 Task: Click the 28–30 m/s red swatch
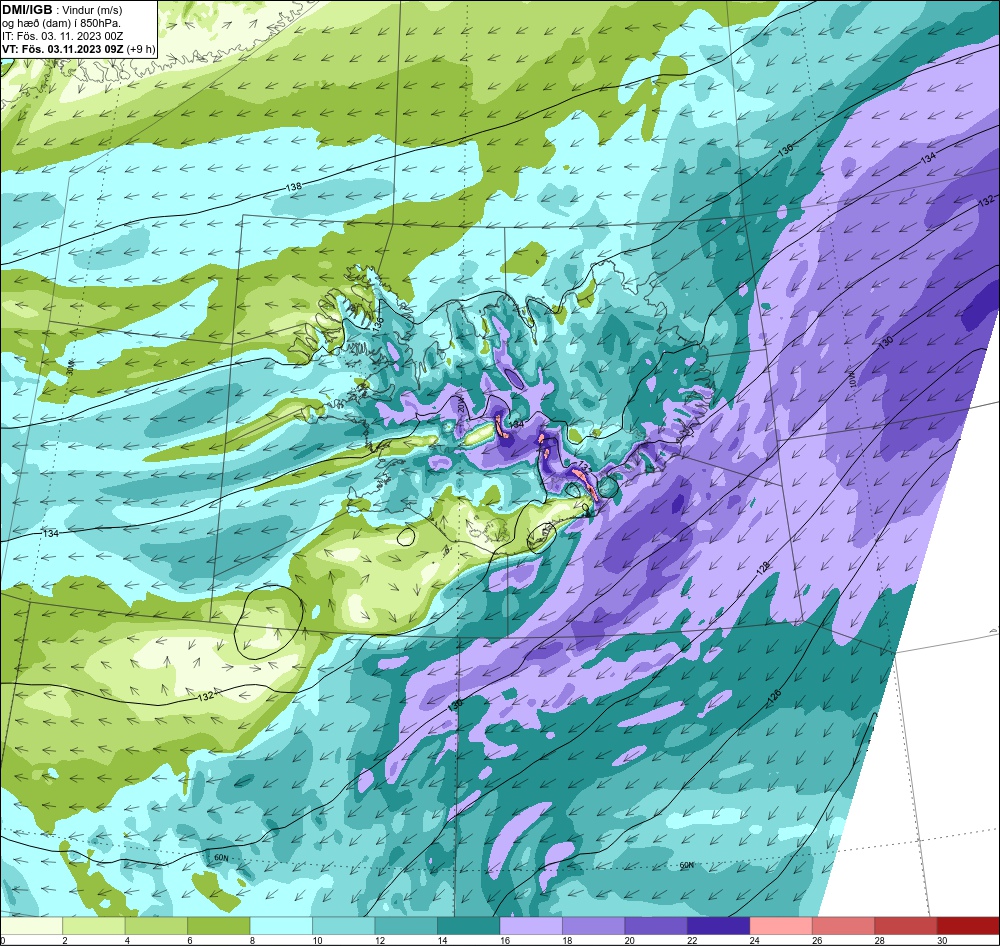pos(906,926)
